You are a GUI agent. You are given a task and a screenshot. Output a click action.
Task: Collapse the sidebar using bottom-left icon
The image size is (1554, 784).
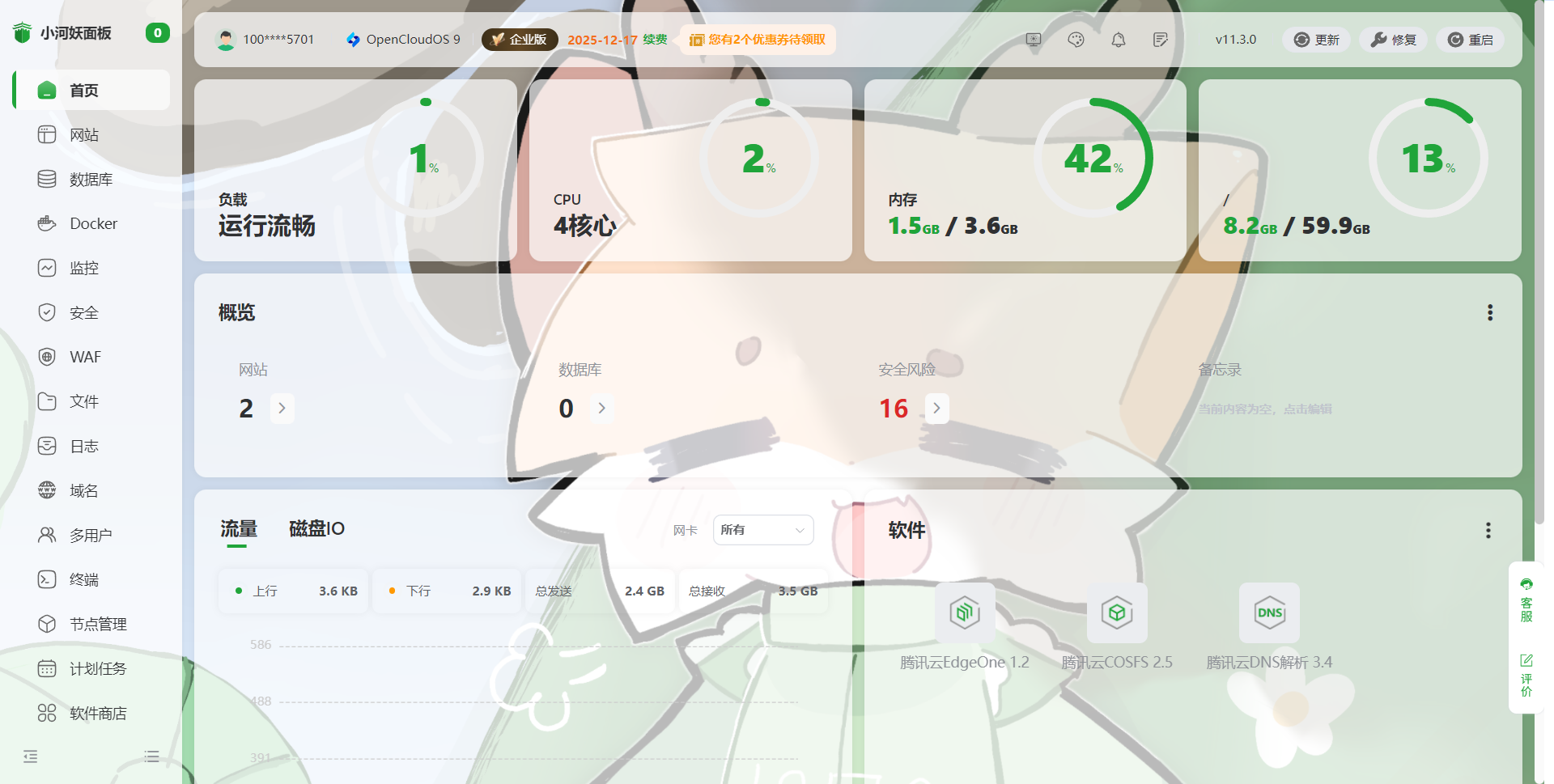[x=31, y=756]
